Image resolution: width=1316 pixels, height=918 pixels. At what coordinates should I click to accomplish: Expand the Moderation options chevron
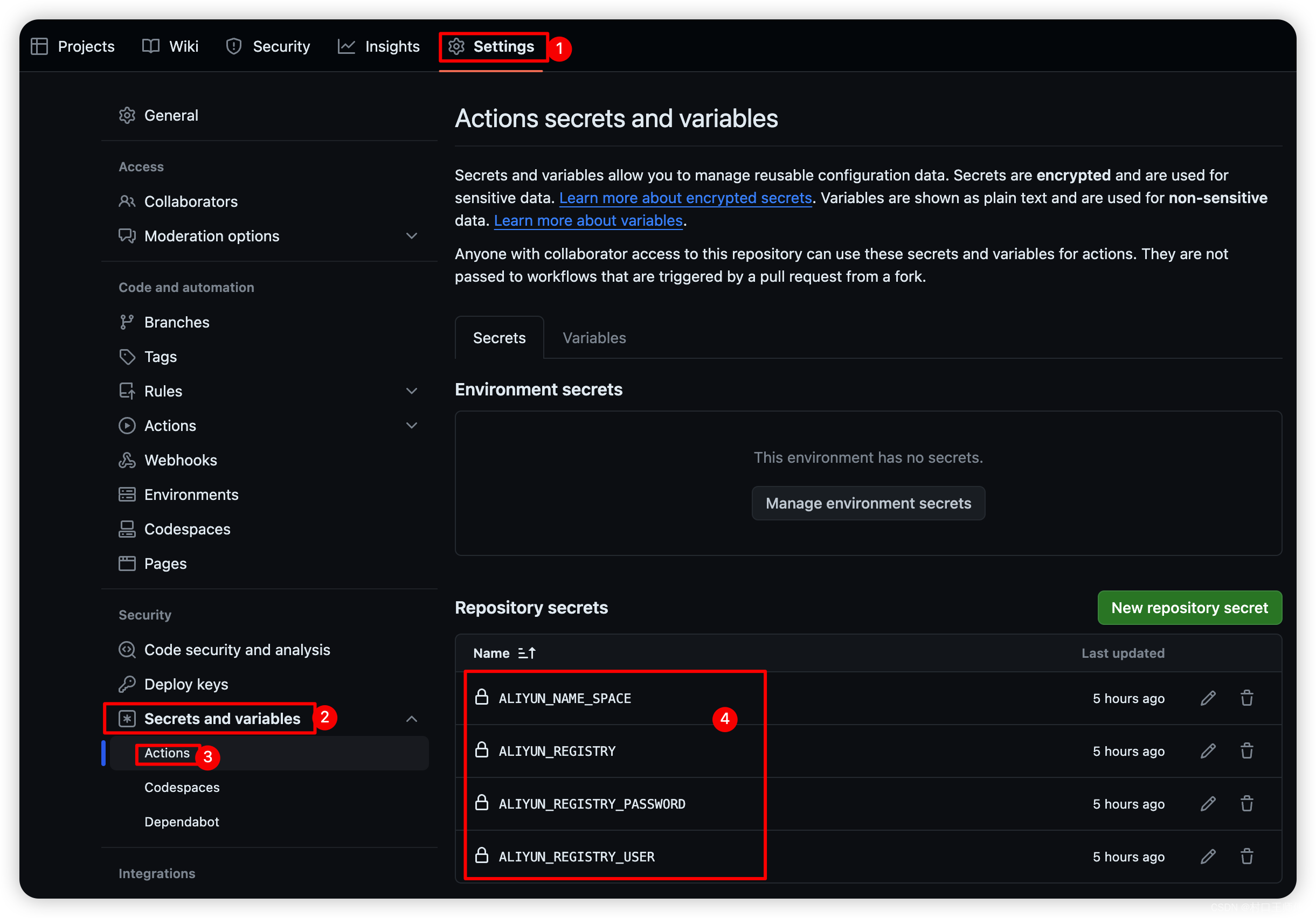pyautogui.click(x=412, y=236)
